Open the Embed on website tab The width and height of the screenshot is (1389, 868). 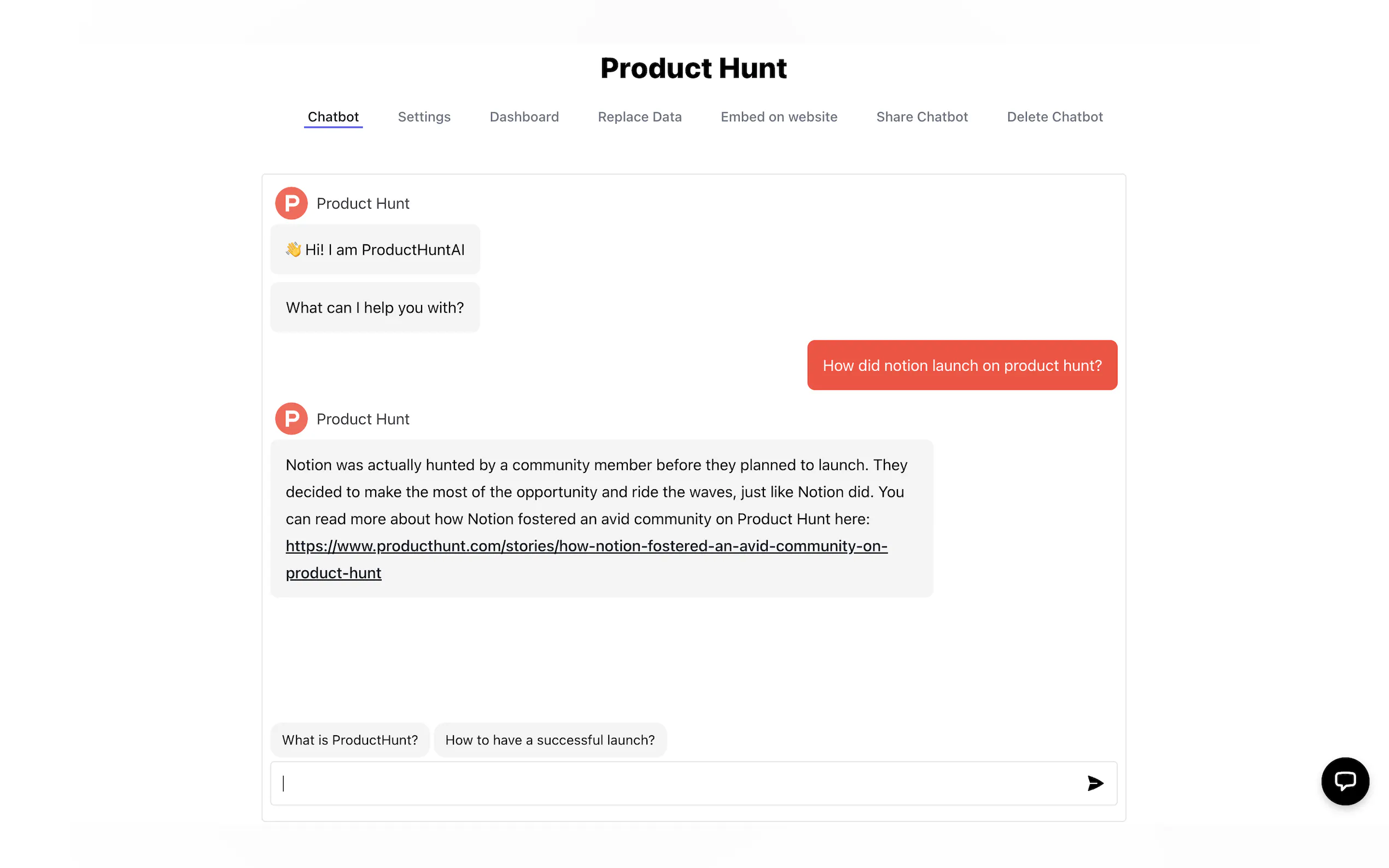(x=779, y=117)
